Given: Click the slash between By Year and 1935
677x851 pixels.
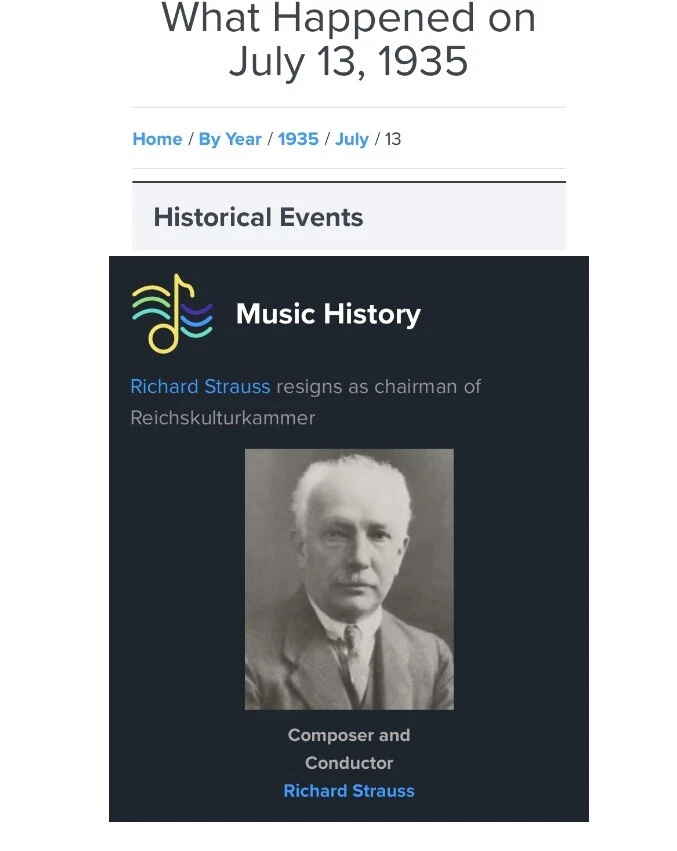Looking at the screenshot, I should click(x=270, y=139).
